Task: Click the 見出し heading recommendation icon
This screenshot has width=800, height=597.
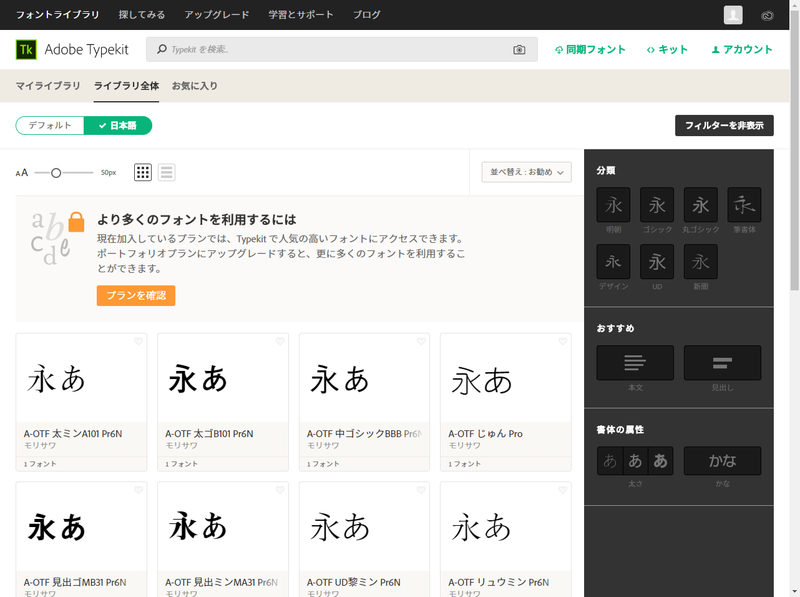Action: point(722,362)
